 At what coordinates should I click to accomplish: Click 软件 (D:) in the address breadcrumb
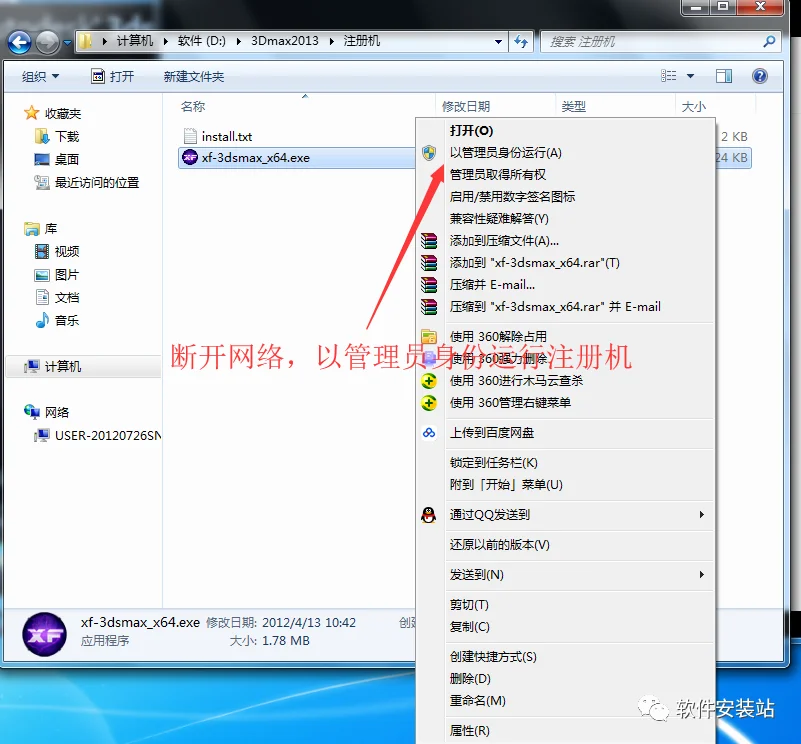(201, 41)
